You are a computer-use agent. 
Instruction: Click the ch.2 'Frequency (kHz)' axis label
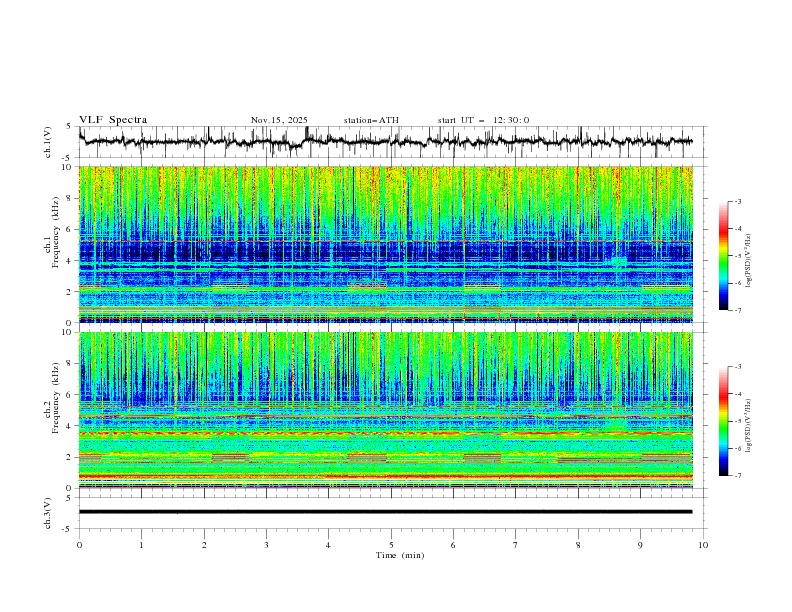[x=56, y=397]
